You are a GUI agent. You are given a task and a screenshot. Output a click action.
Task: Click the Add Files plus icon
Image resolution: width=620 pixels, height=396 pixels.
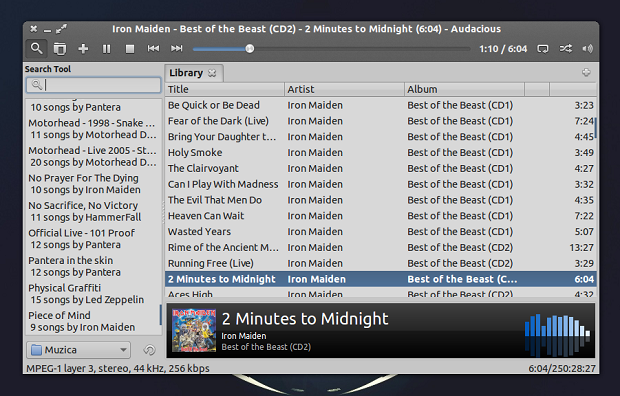tap(83, 49)
